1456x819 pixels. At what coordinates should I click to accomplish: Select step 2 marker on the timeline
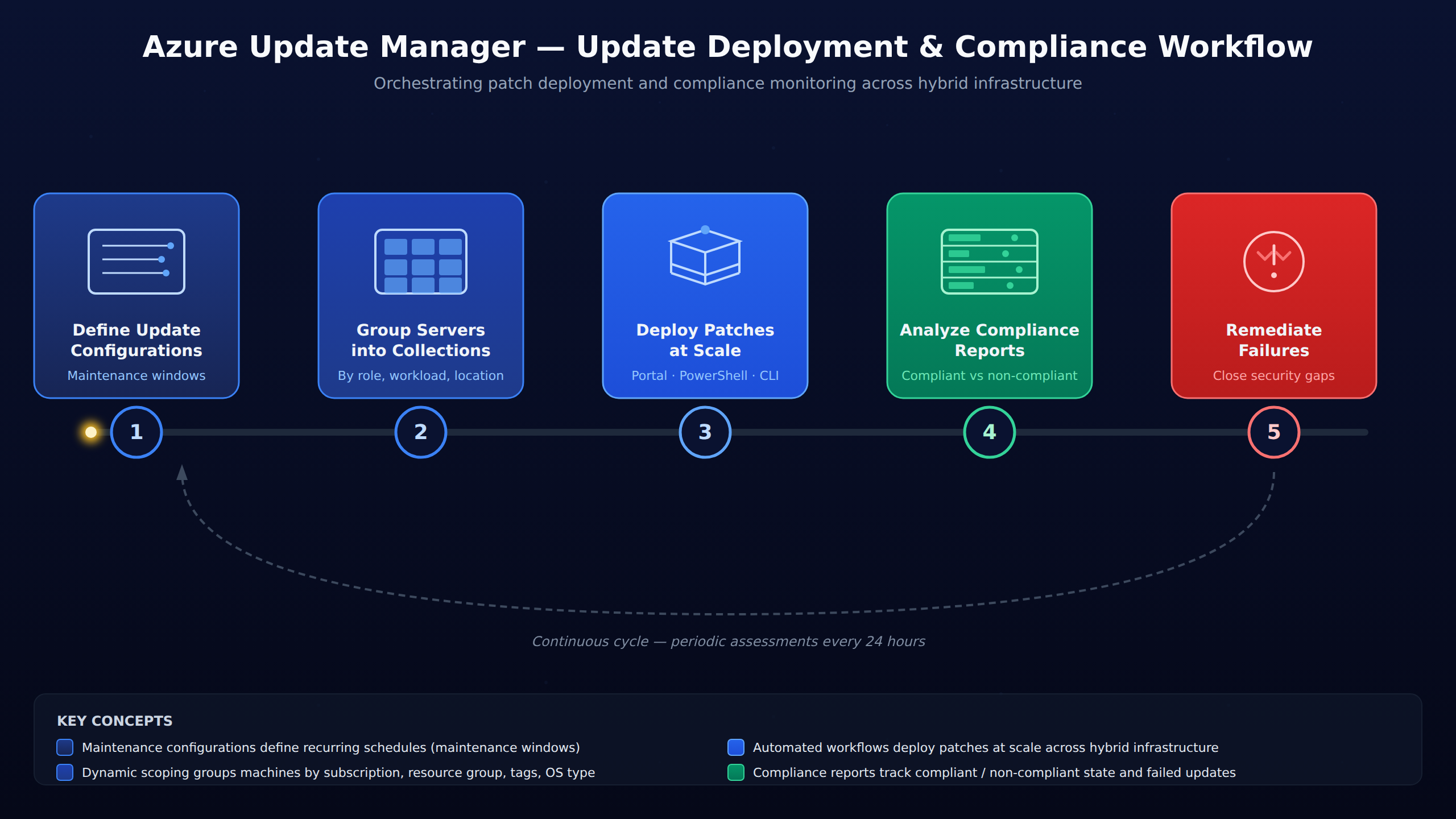click(421, 432)
